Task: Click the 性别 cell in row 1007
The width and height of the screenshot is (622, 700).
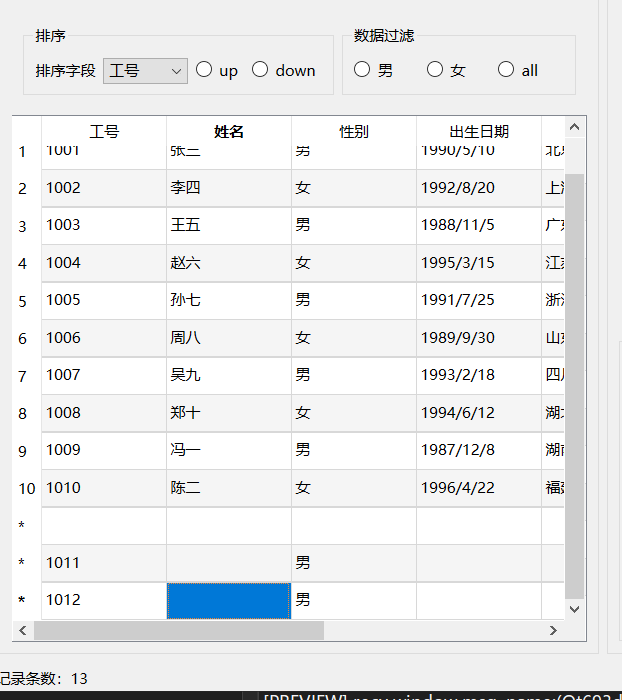Action: [354, 375]
